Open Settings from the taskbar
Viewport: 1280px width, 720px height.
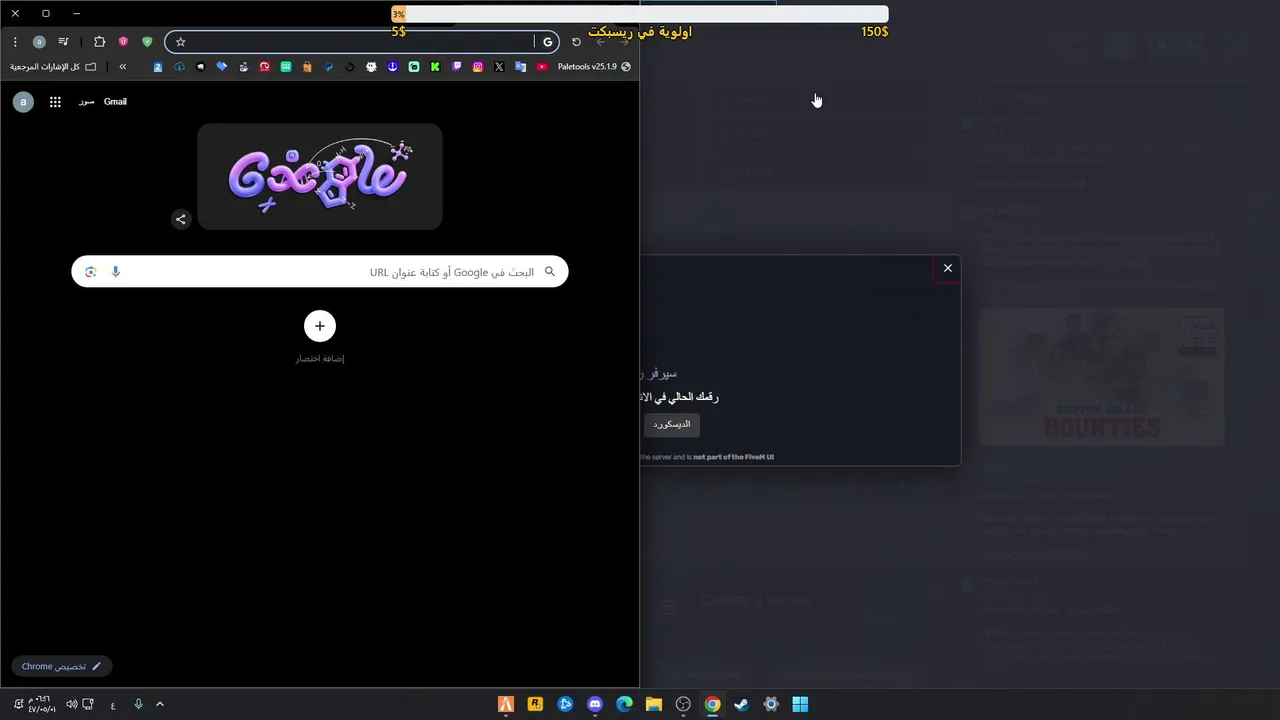click(x=771, y=704)
